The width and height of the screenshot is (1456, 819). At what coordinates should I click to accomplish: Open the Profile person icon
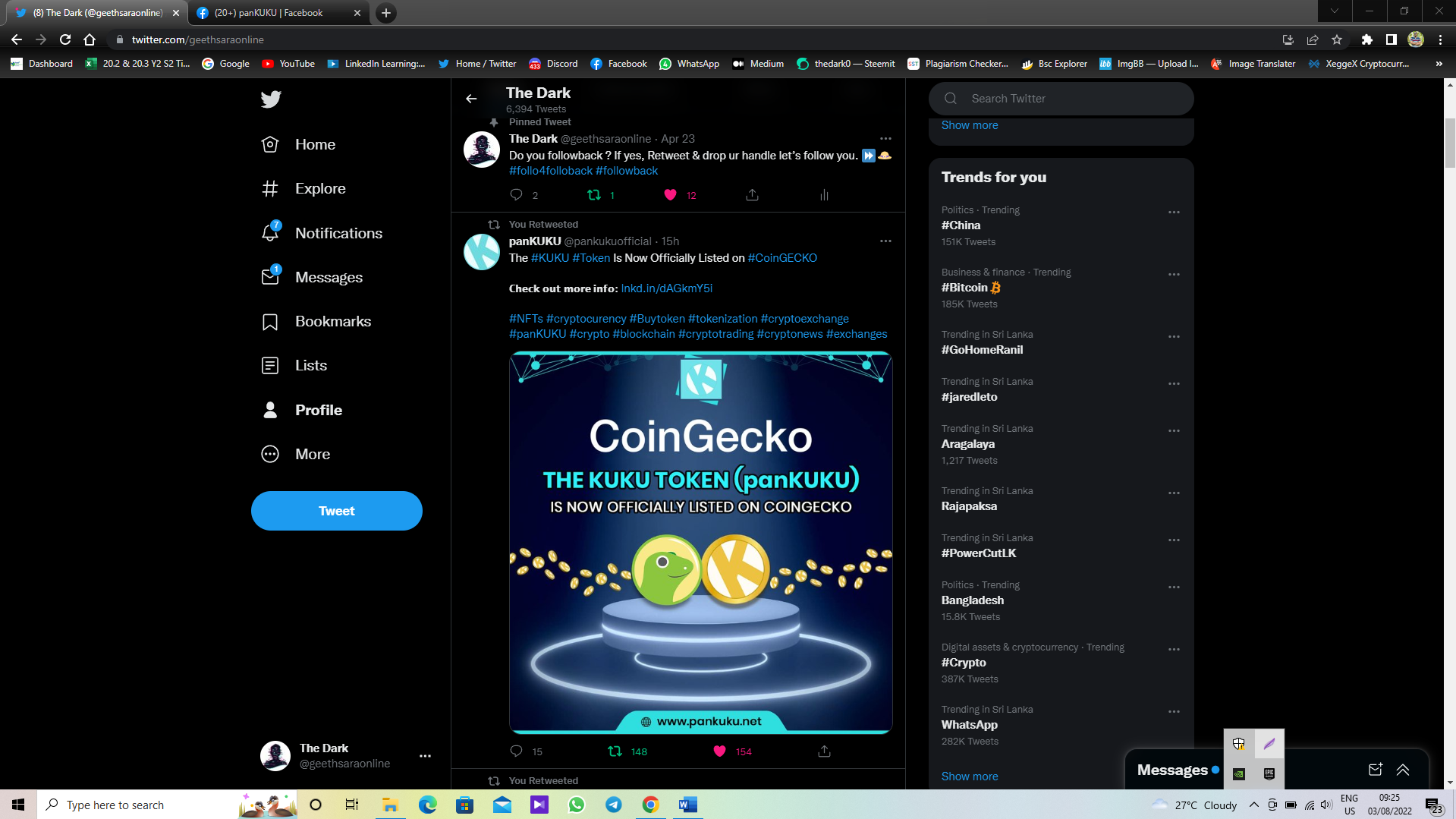click(270, 410)
